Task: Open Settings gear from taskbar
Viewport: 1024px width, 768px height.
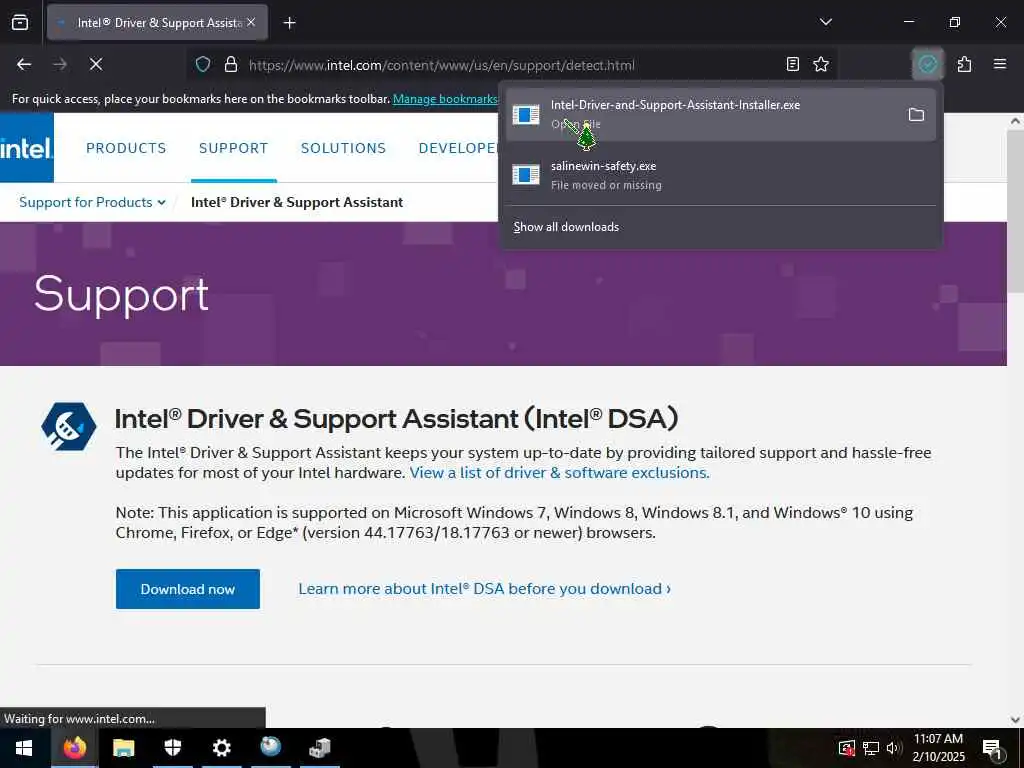Action: pyautogui.click(x=221, y=748)
